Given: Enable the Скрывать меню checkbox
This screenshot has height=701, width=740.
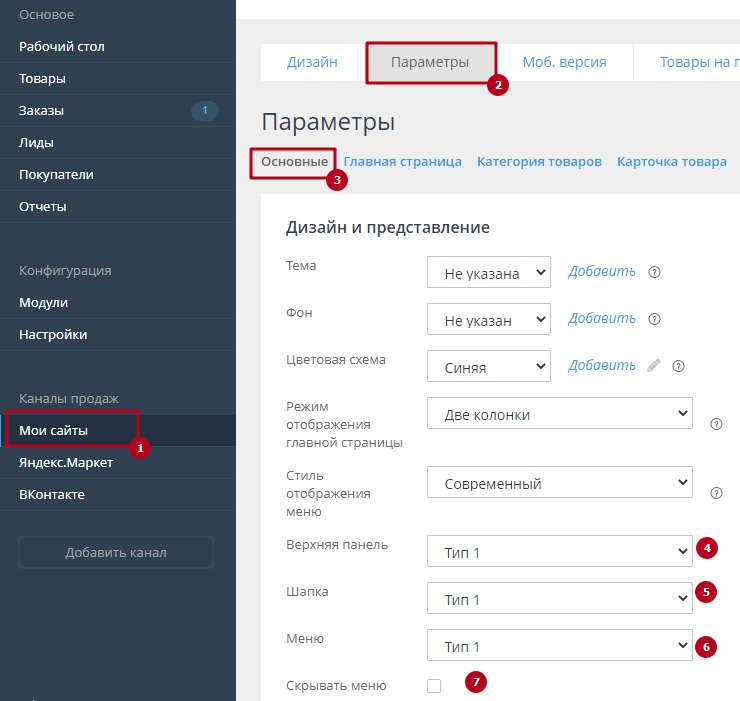Looking at the screenshot, I should point(433,685).
